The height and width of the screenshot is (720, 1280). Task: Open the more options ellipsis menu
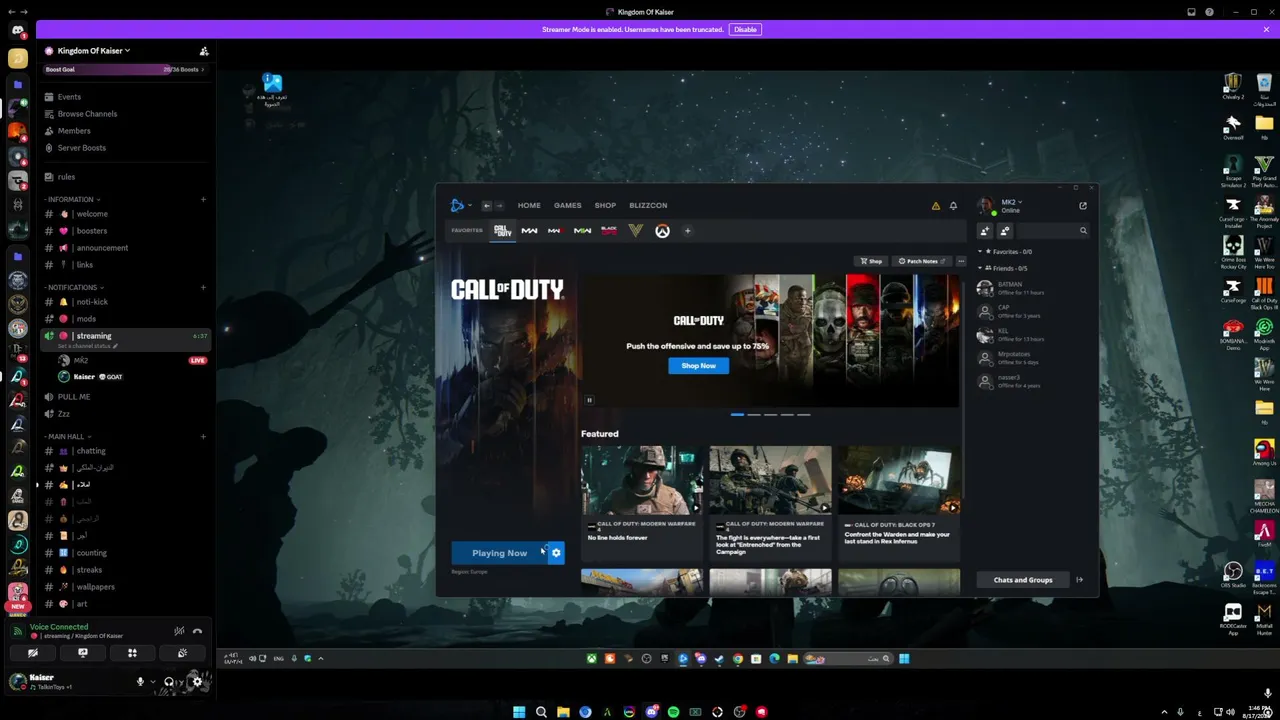click(961, 261)
